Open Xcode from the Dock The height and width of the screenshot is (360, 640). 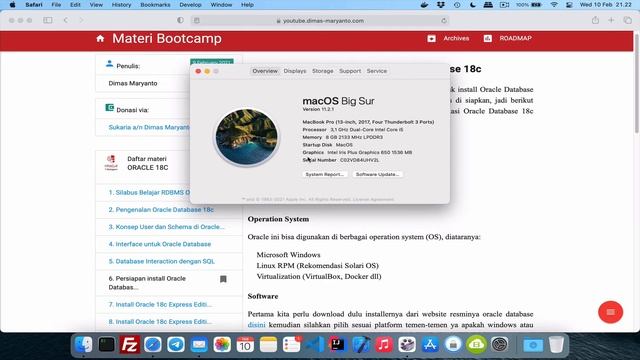pyautogui.click(x=361, y=345)
